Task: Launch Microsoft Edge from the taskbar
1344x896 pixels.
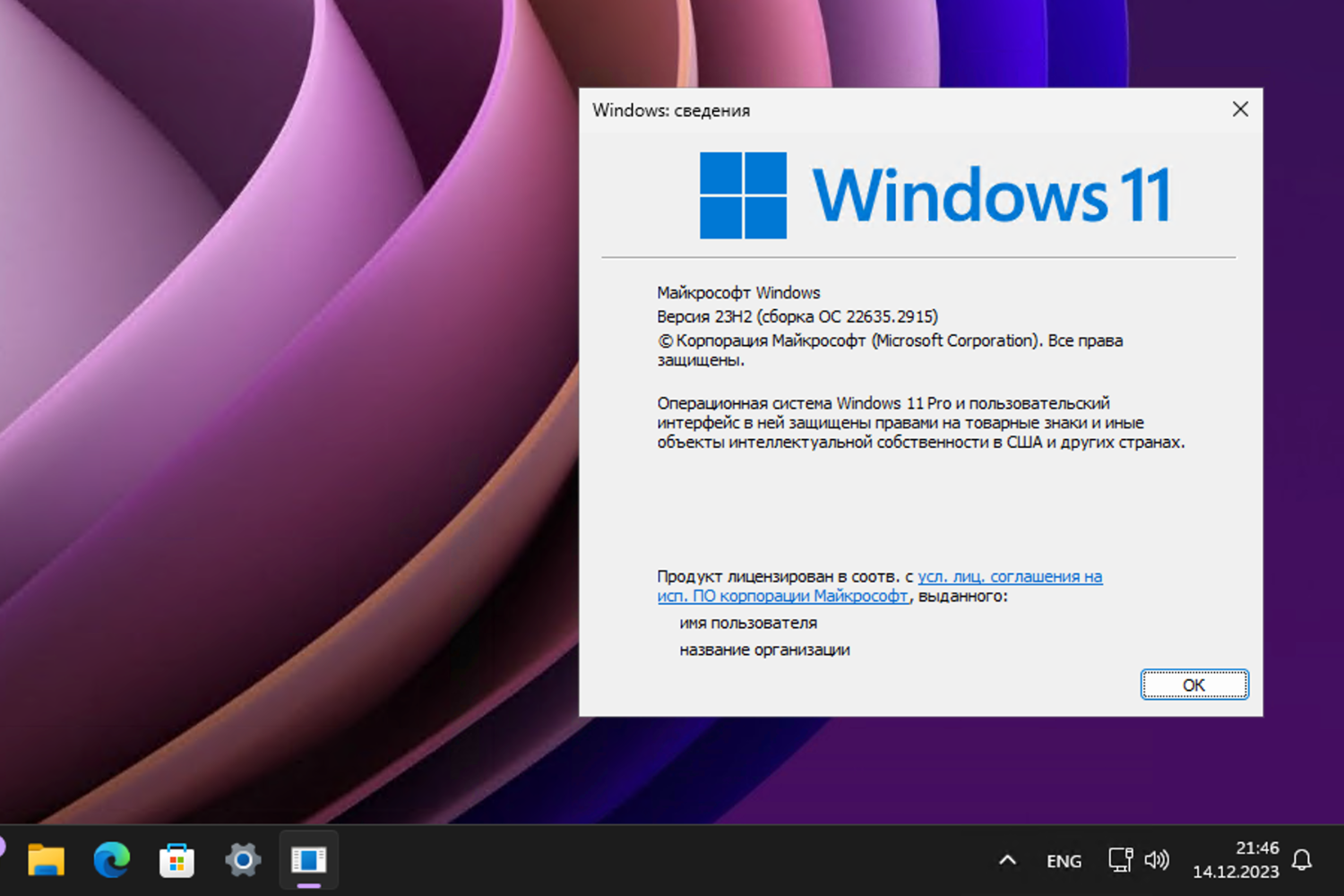Action: pyautogui.click(x=111, y=859)
